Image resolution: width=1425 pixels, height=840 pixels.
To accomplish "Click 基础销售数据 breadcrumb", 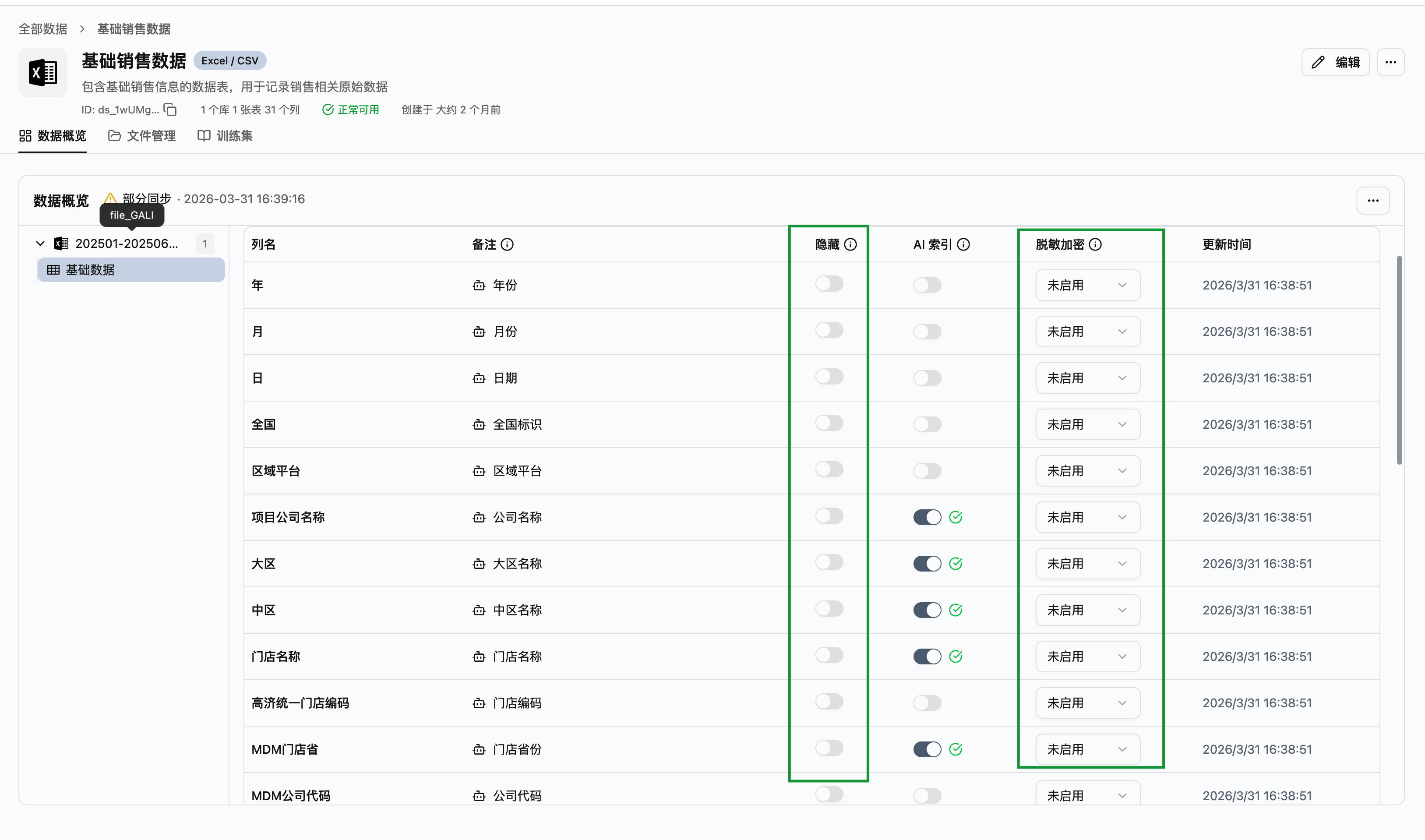I will coord(134,28).
